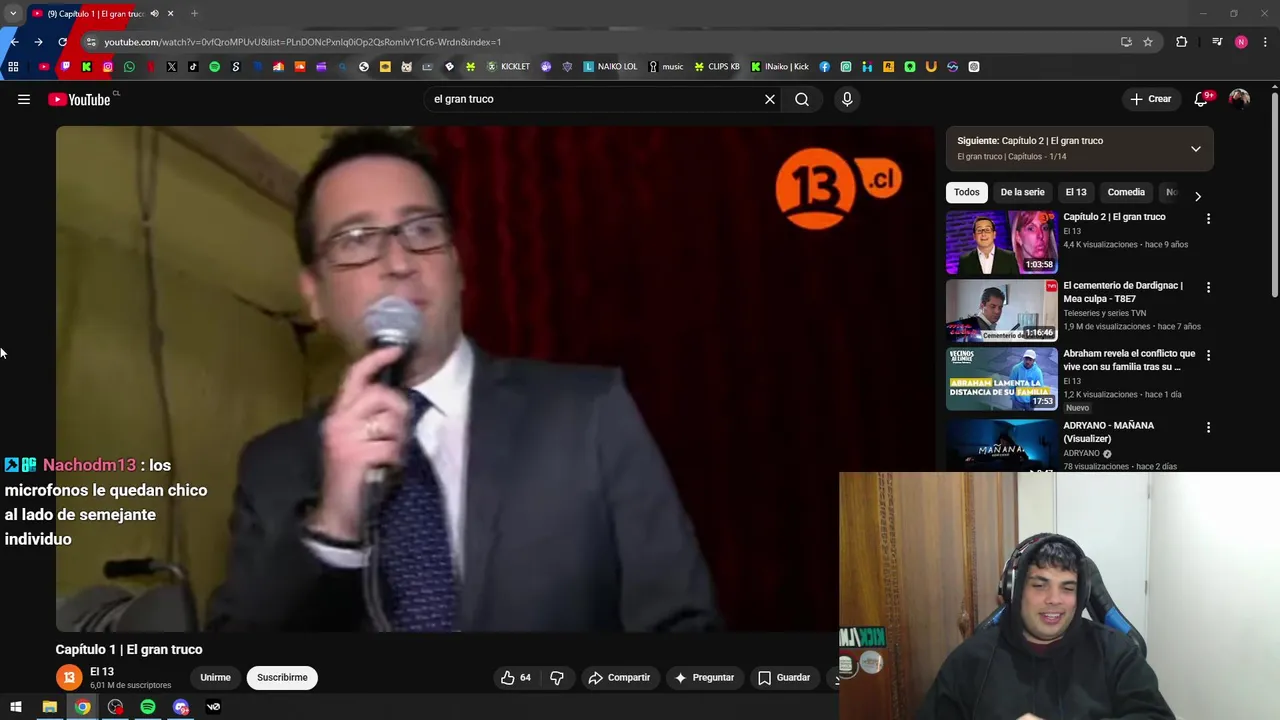
Task: Go forward with the browser forward arrow
Action: point(38,42)
